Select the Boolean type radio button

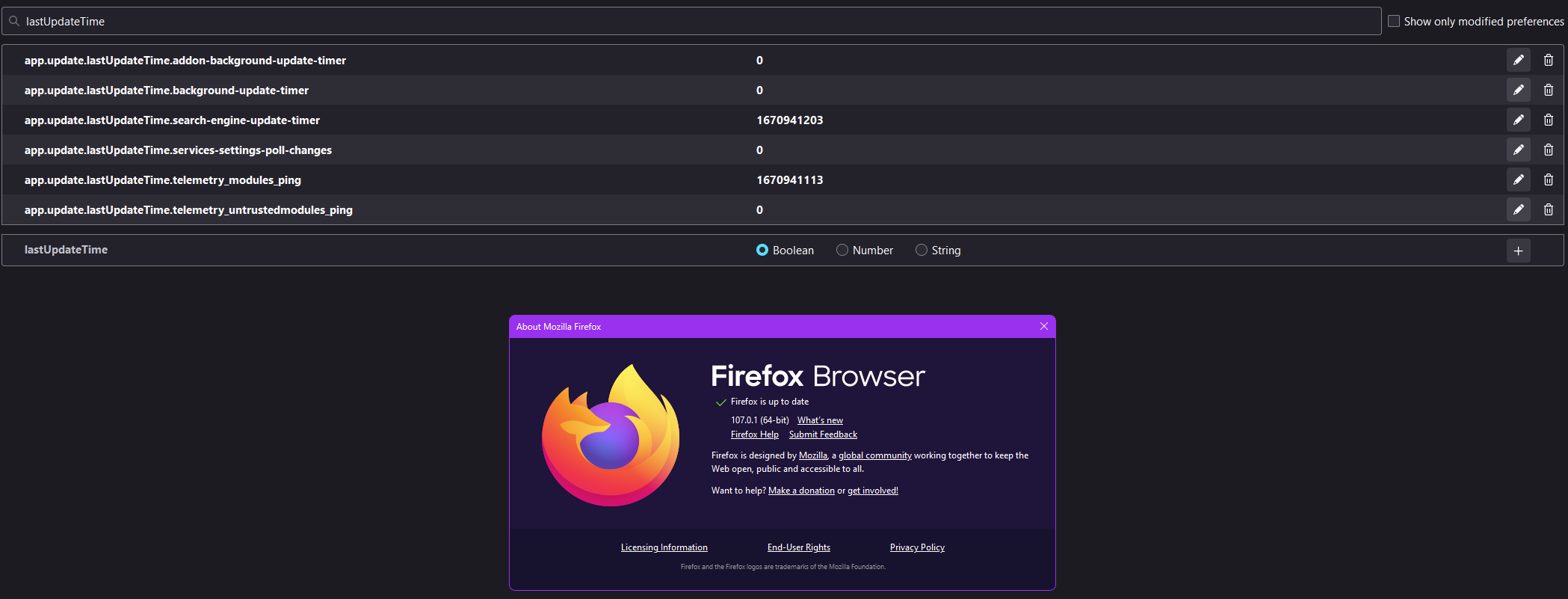[762, 250]
